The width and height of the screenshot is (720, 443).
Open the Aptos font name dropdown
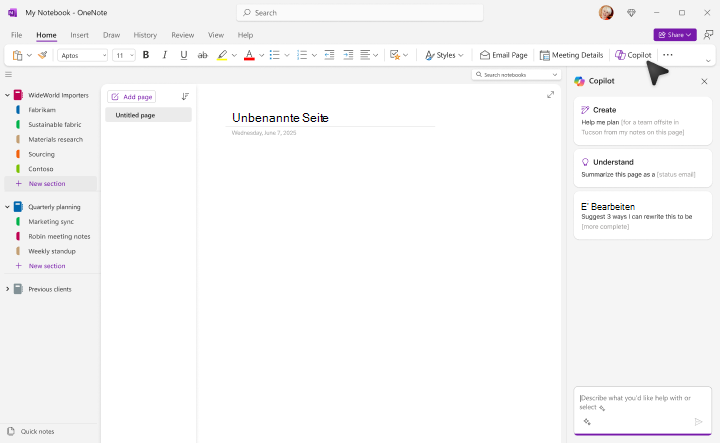click(x=83, y=55)
